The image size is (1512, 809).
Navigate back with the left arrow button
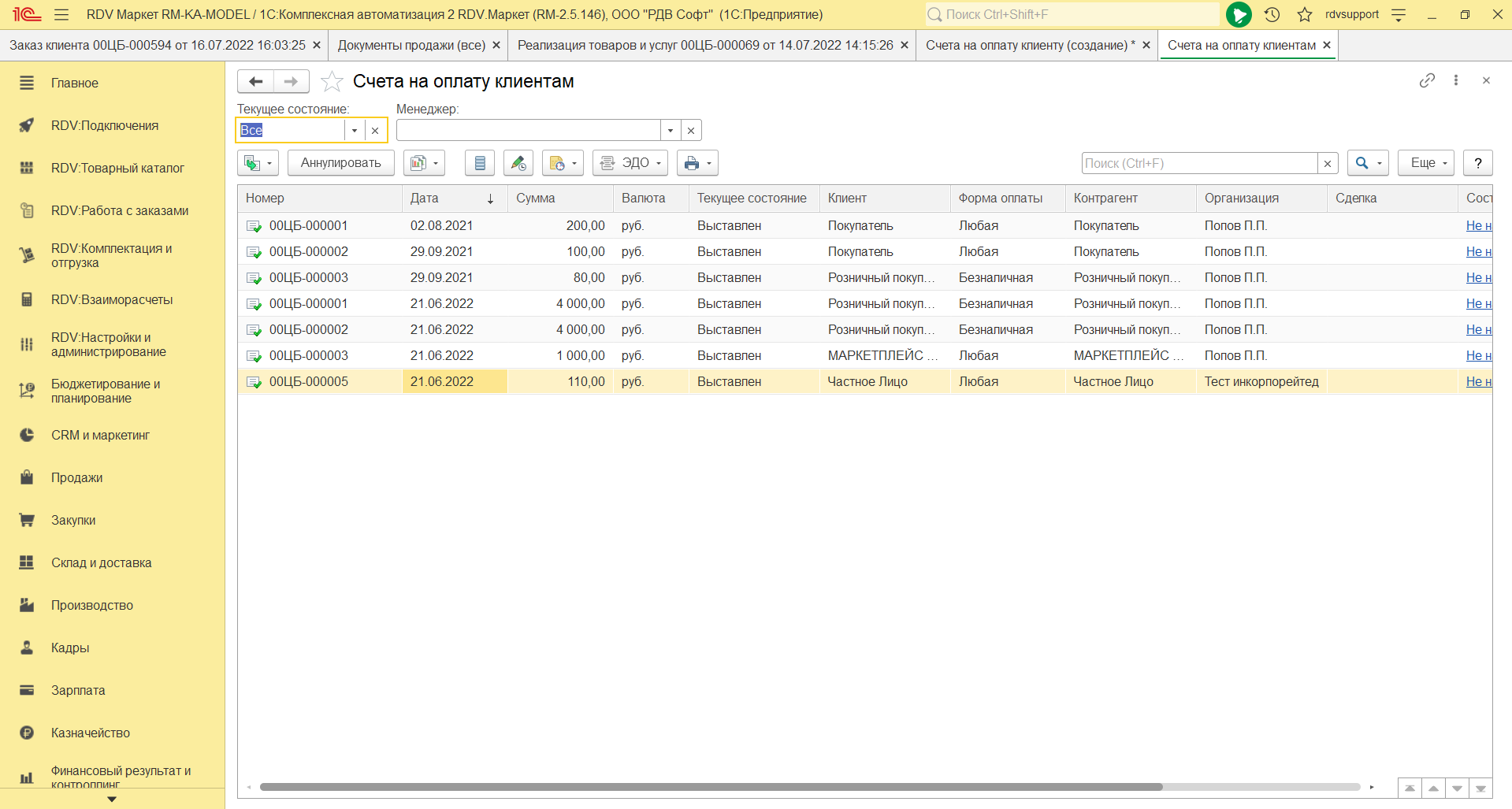(255, 81)
